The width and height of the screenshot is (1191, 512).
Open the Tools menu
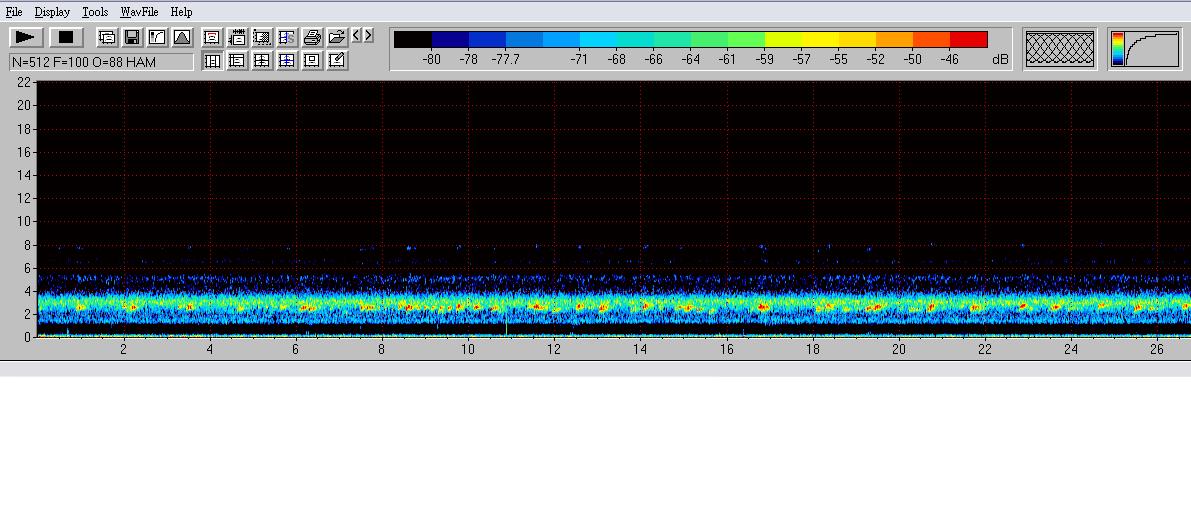[x=95, y=12]
